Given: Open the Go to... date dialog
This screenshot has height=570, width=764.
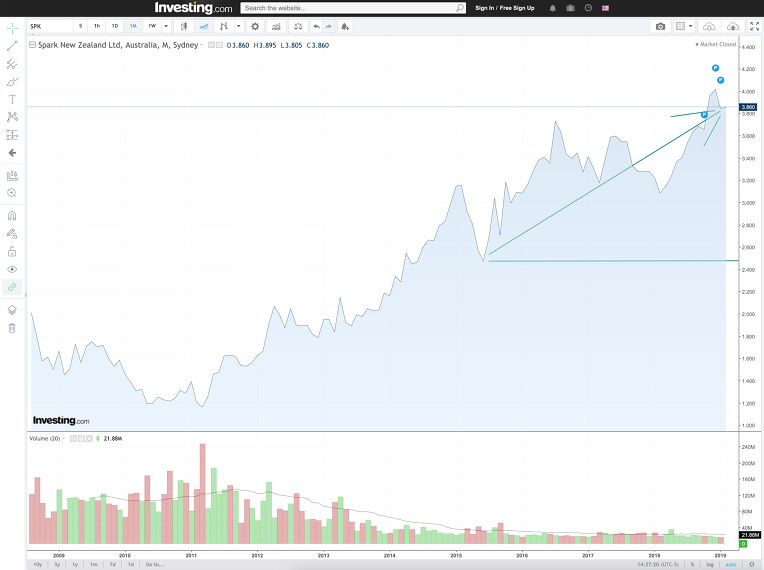Looking at the screenshot, I should click(155, 564).
